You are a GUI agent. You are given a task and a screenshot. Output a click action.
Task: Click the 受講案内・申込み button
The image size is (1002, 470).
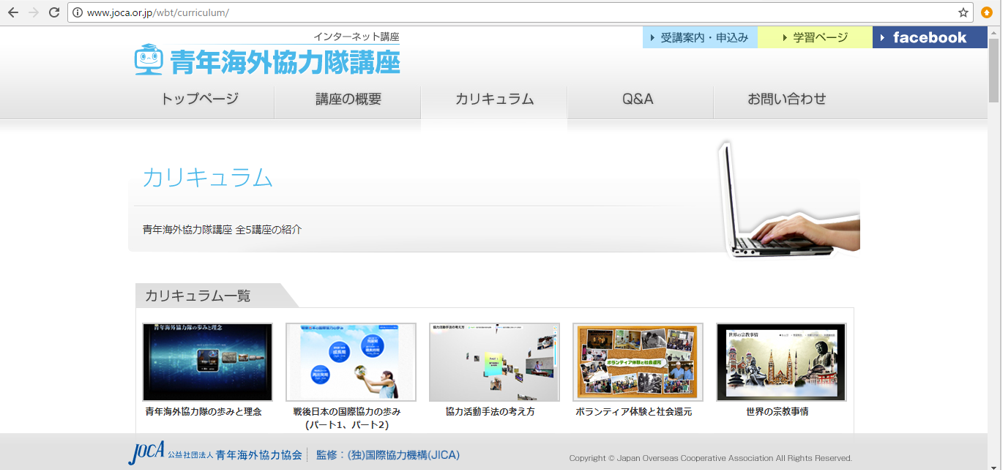tap(700, 38)
